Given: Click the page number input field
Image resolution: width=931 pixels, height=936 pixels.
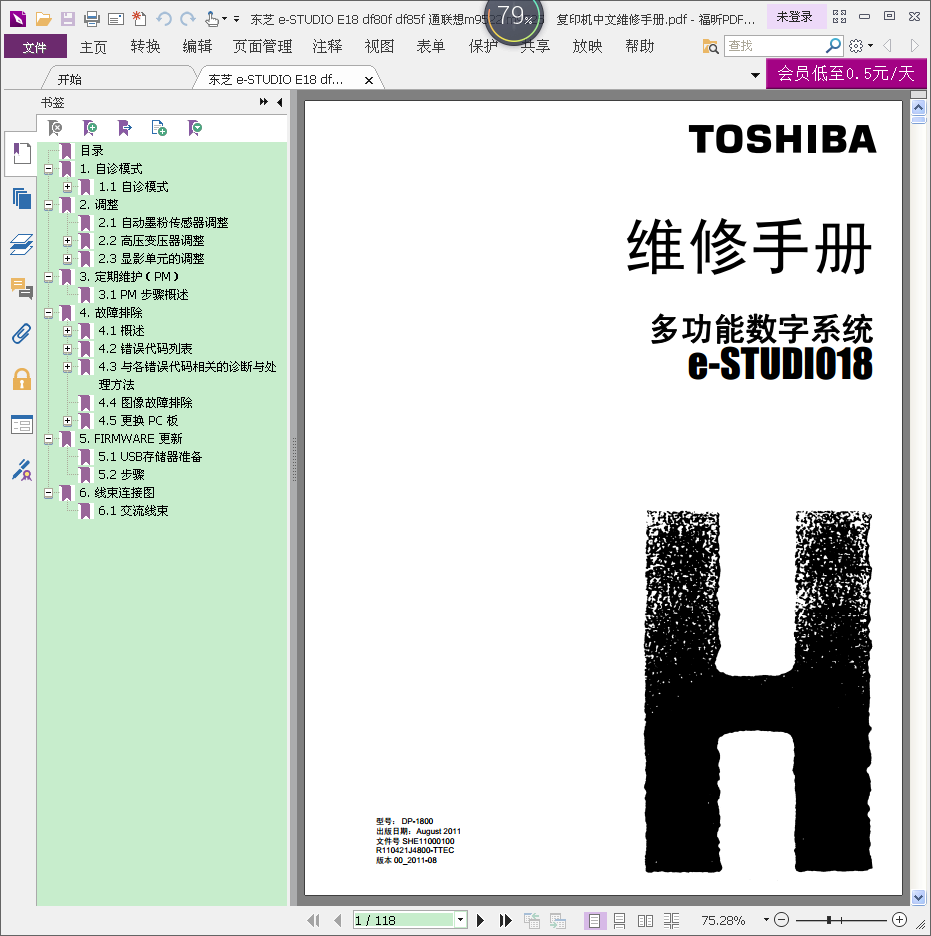Looking at the screenshot, I should click(x=404, y=920).
